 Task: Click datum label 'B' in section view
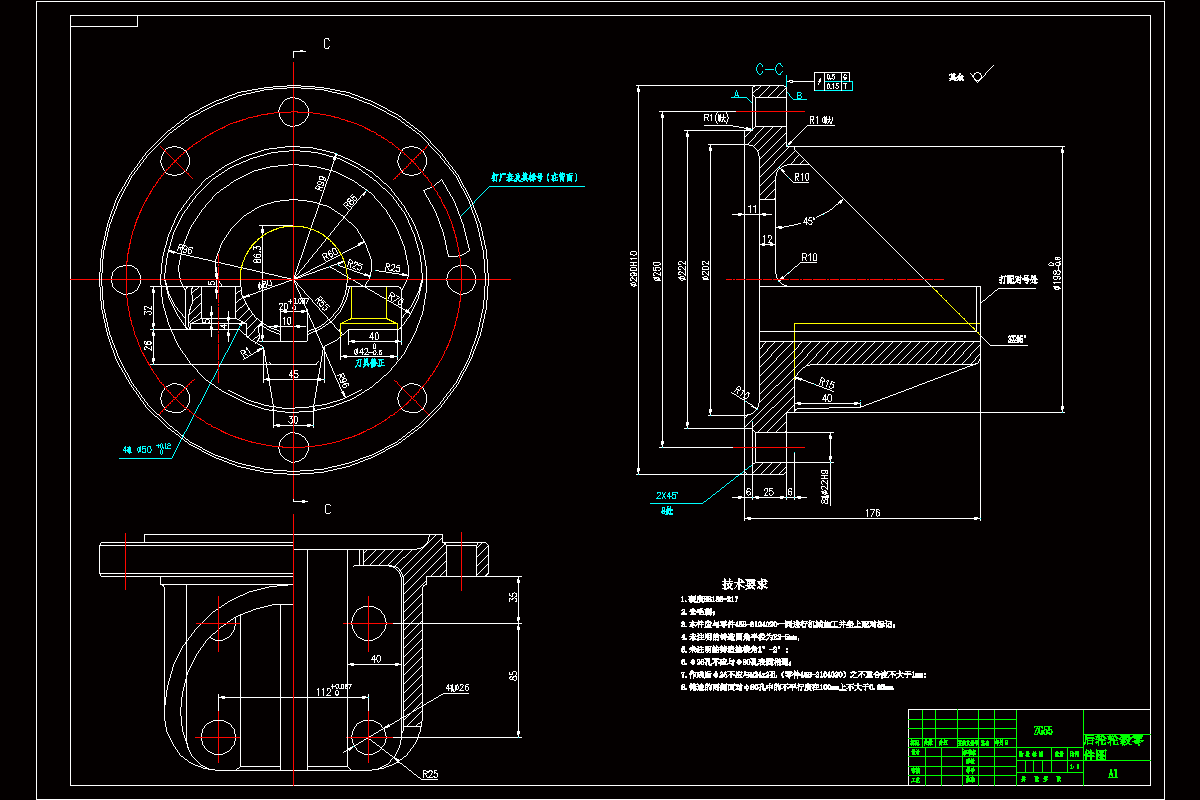pos(798,95)
